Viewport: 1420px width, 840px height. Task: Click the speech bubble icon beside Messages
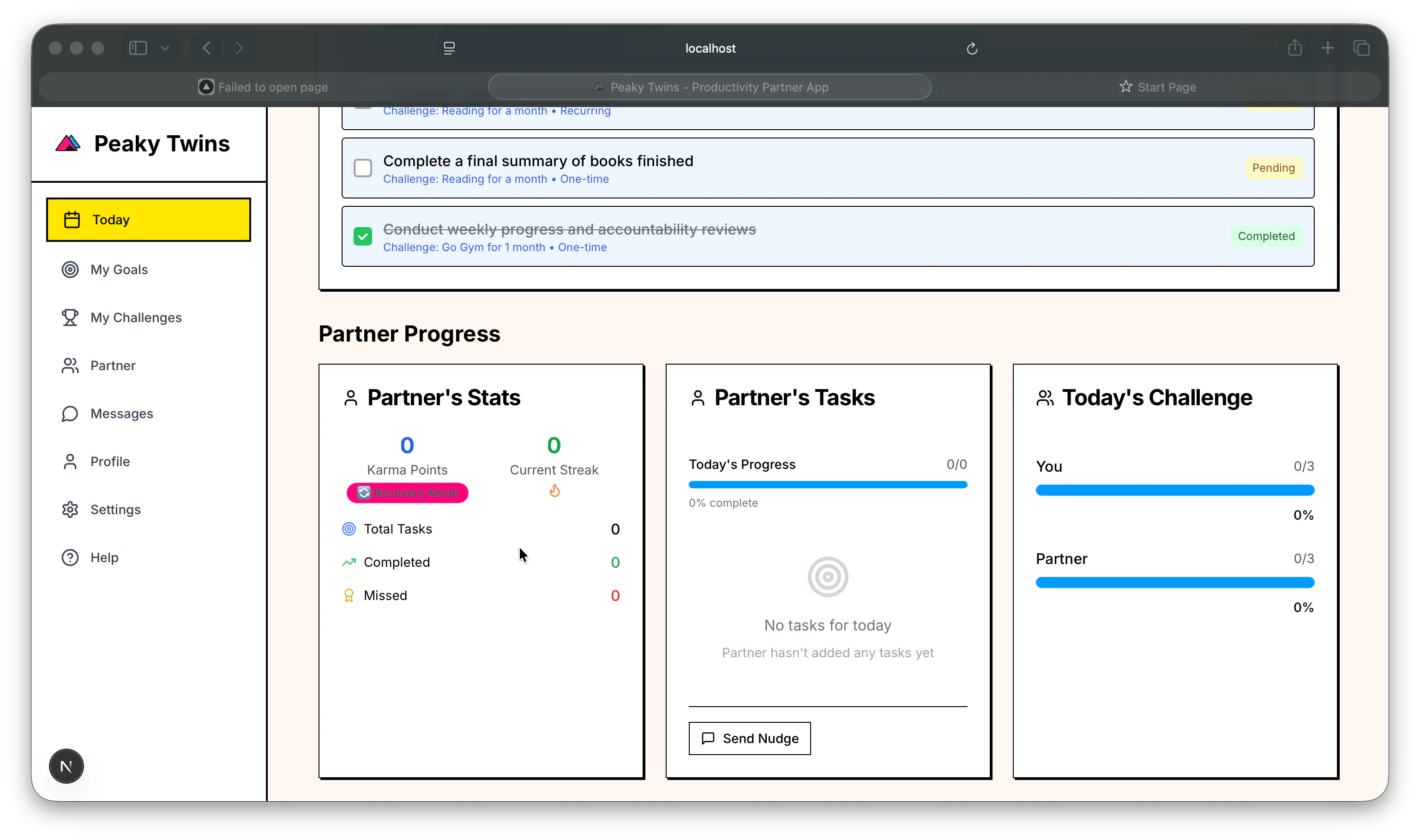pyautogui.click(x=70, y=414)
